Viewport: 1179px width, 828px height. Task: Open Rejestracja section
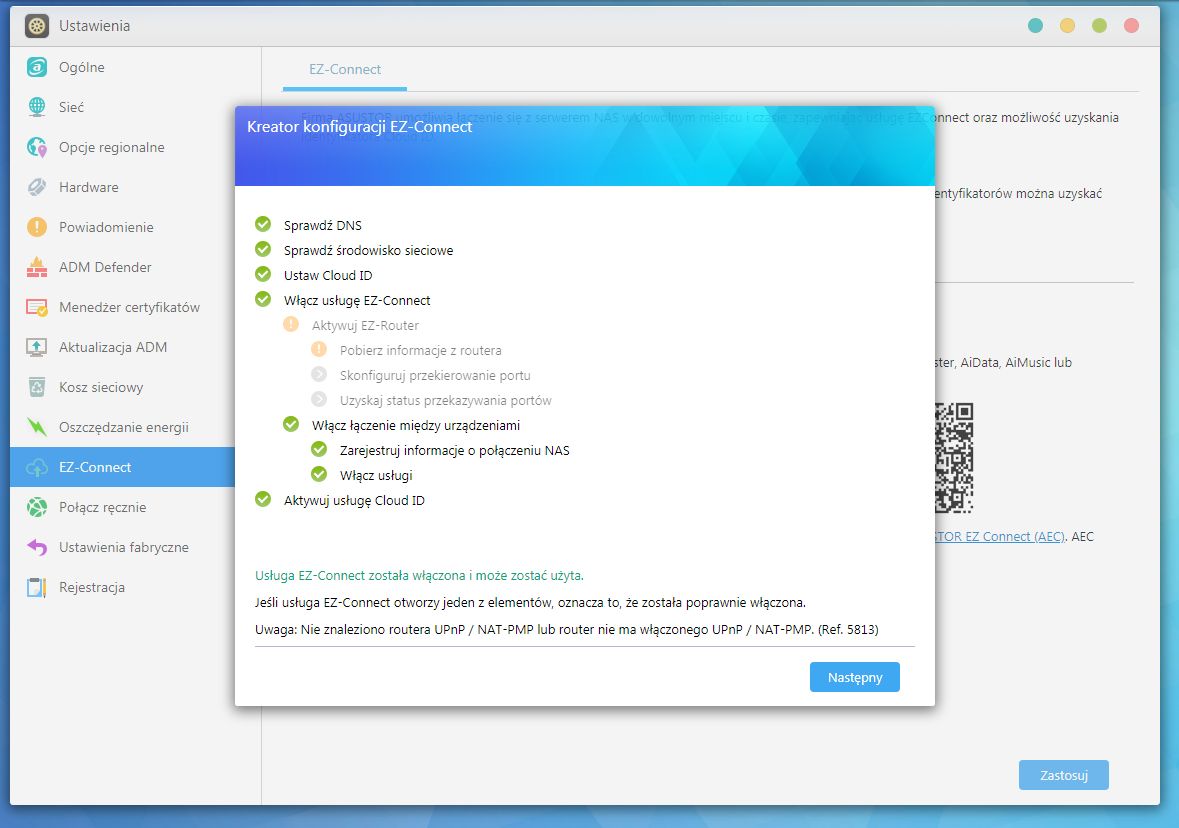(122, 587)
